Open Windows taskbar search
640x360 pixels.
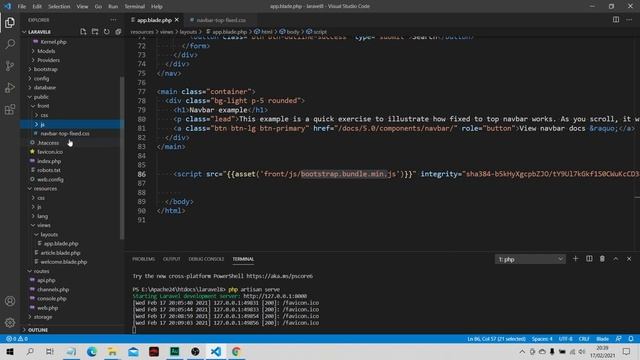30,351
